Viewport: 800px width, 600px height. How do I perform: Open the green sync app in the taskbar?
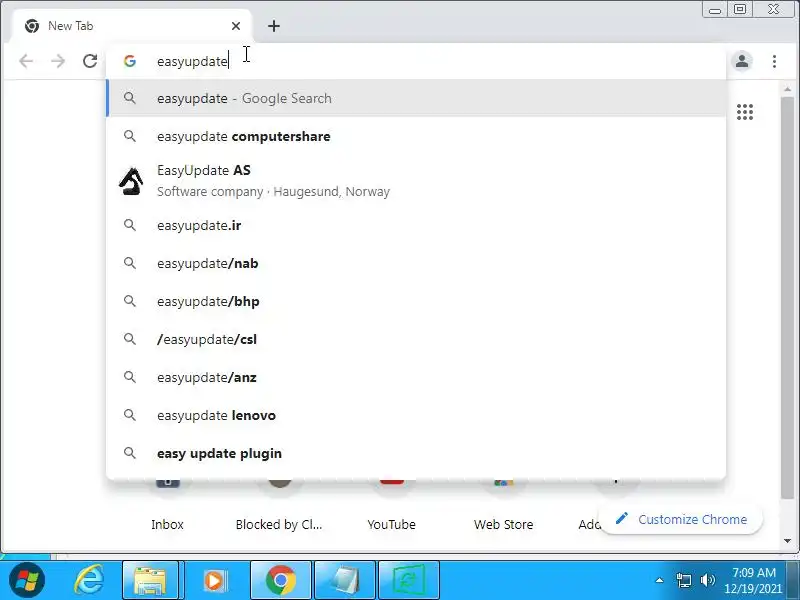coord(409,581)
